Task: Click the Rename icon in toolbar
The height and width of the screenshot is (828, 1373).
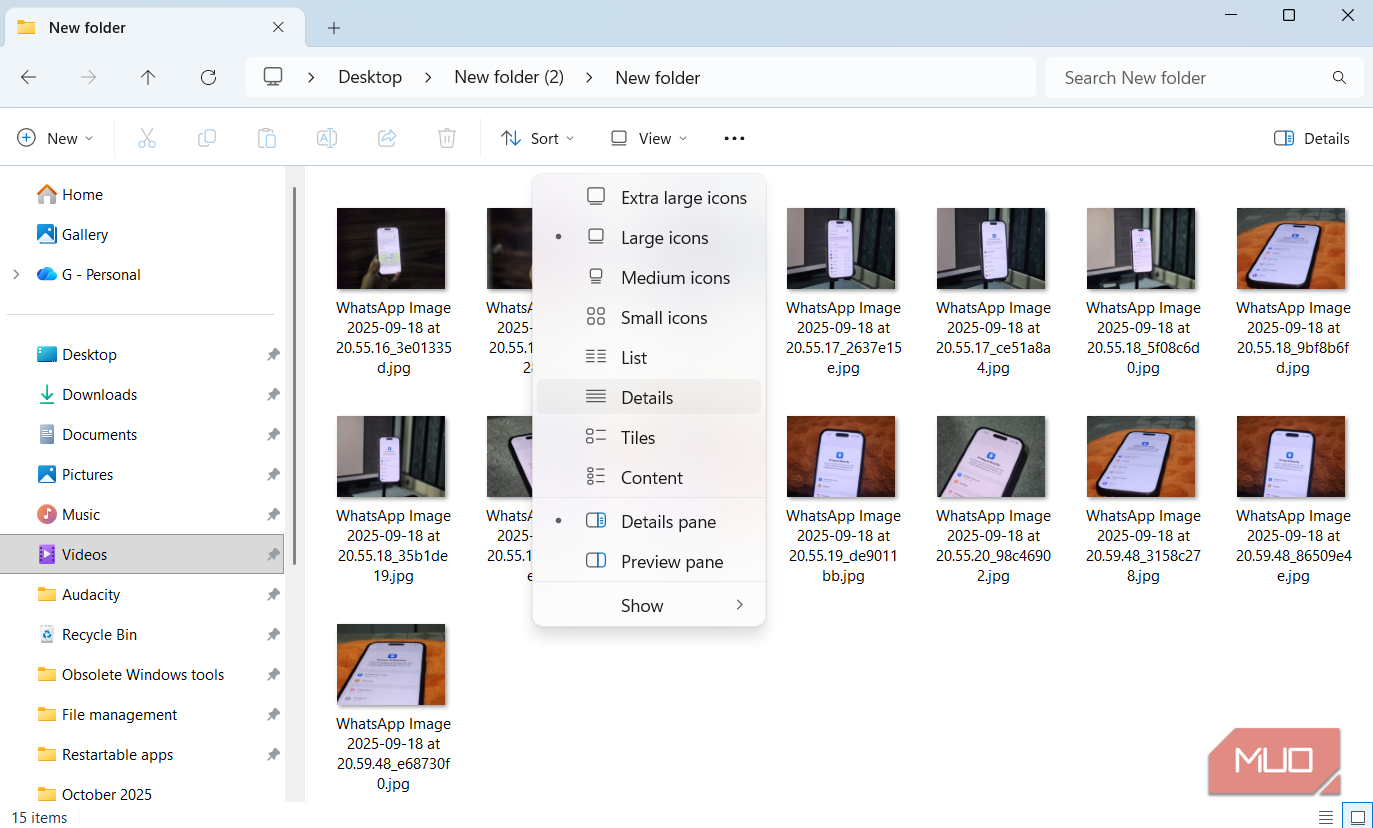Action: [327, 139]
